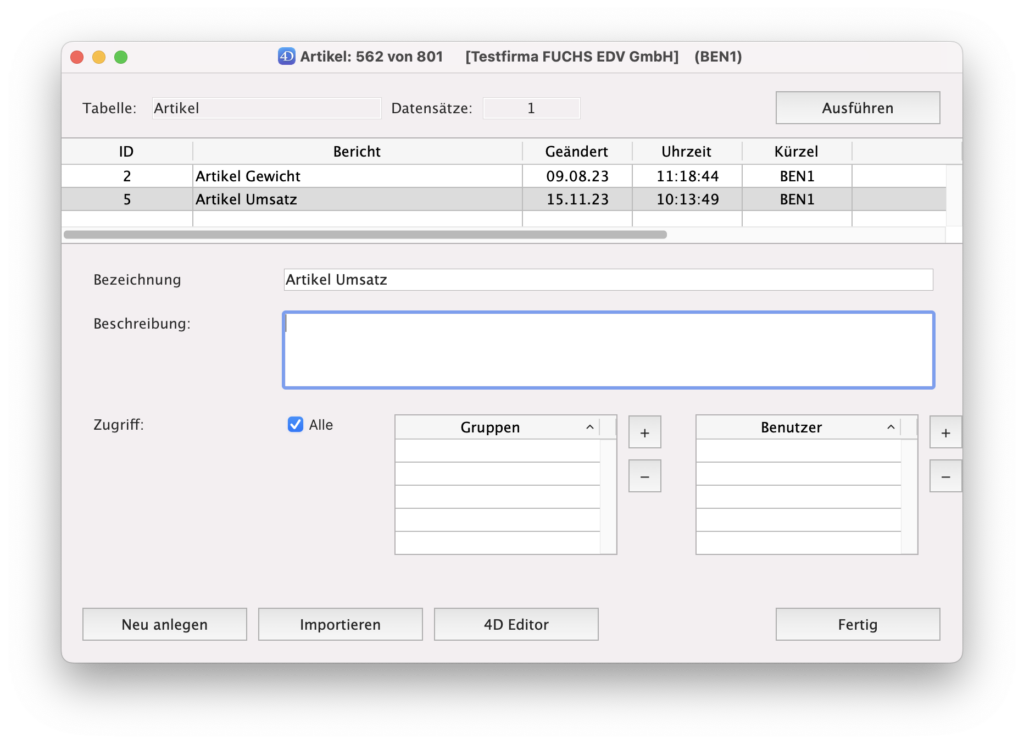Sort the Benutzer list via header arrow
This screenshot has height=744, width=1024.
[x=890, y=427]
